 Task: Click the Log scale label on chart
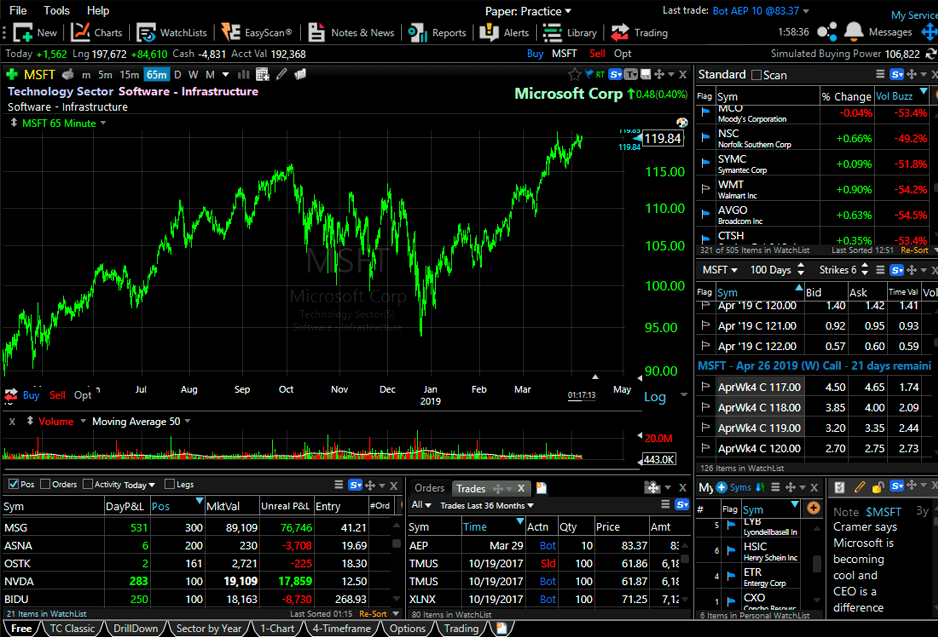(x=654, y=397)
